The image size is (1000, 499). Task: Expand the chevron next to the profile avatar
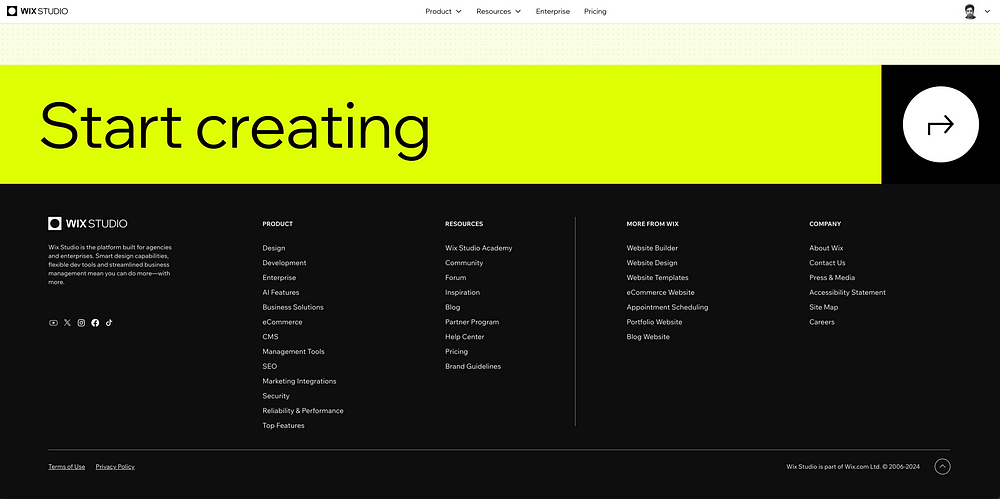point(987,11)
